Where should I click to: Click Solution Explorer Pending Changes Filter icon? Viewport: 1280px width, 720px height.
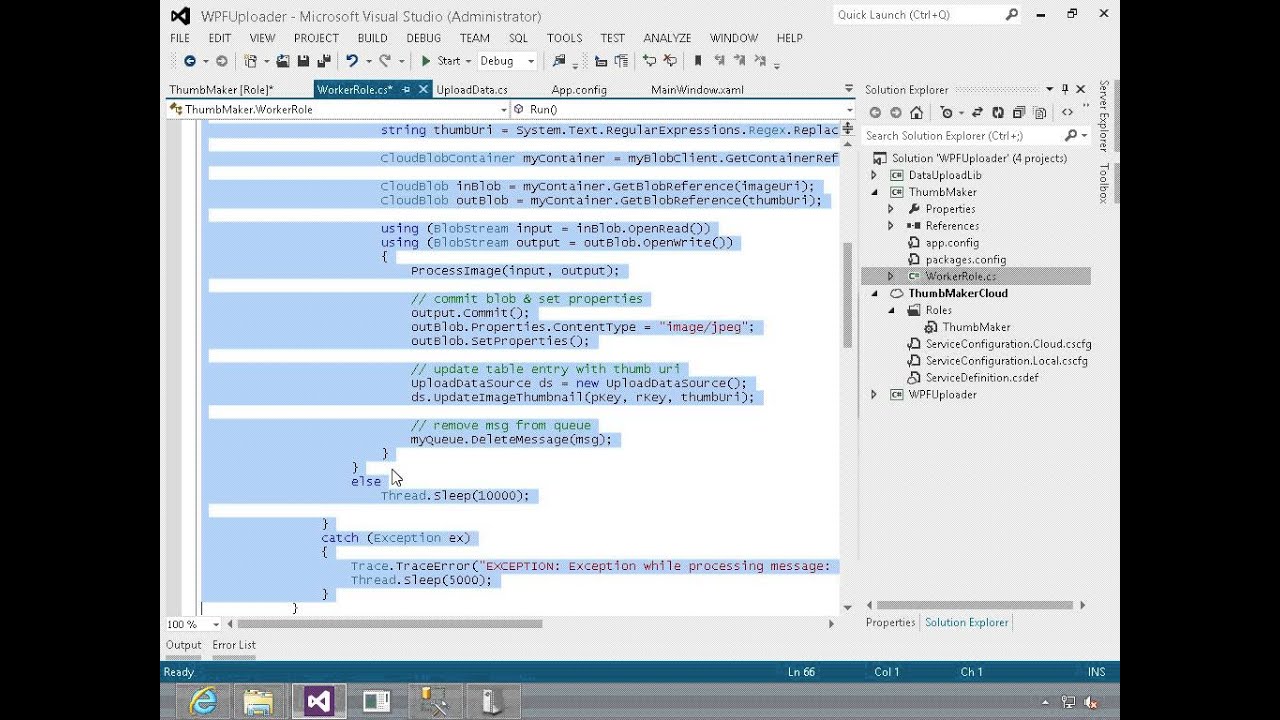[947, 113]
